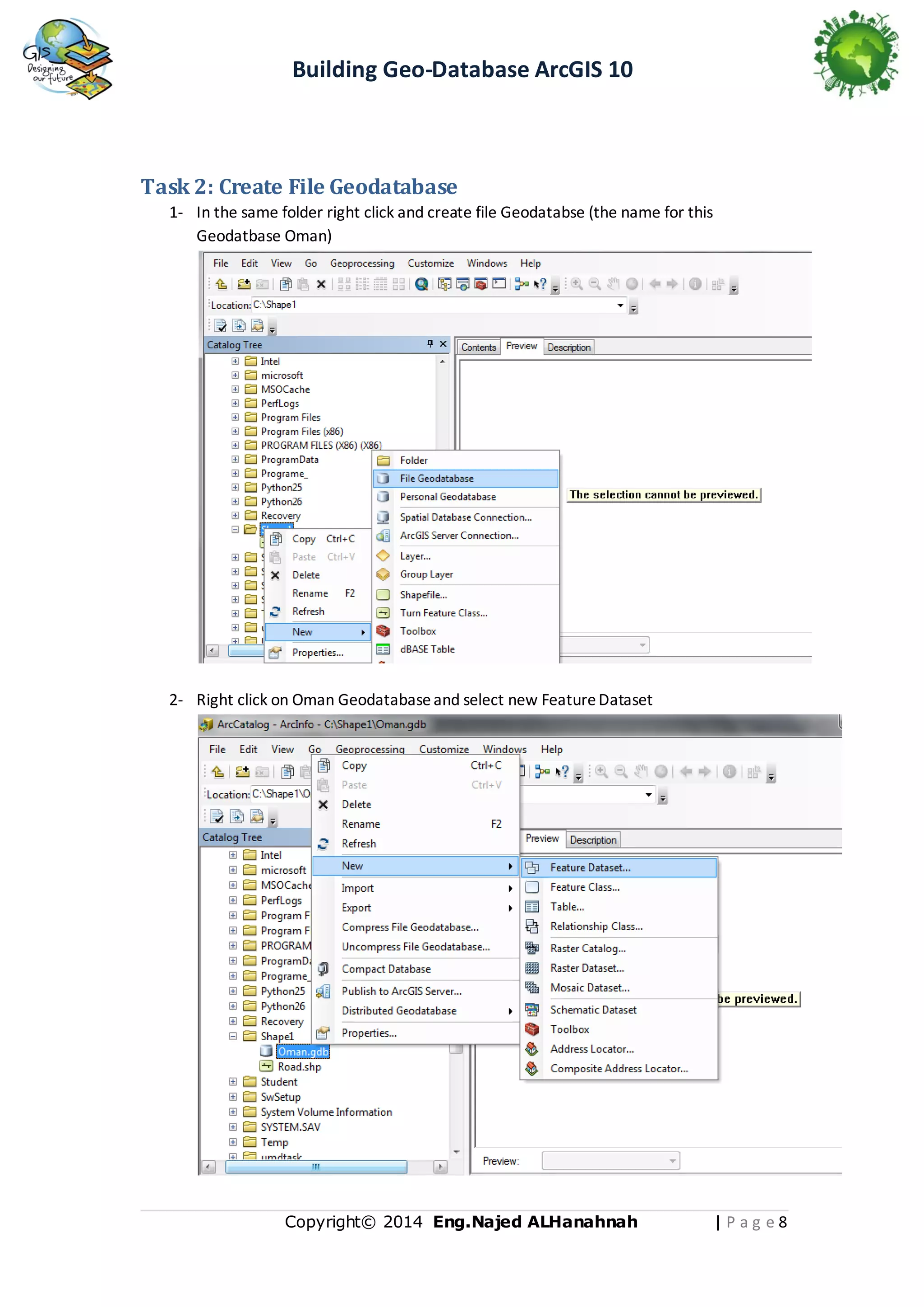Click Zoom Out icon in C:\Shape1 toolbar

pos(595,283)
